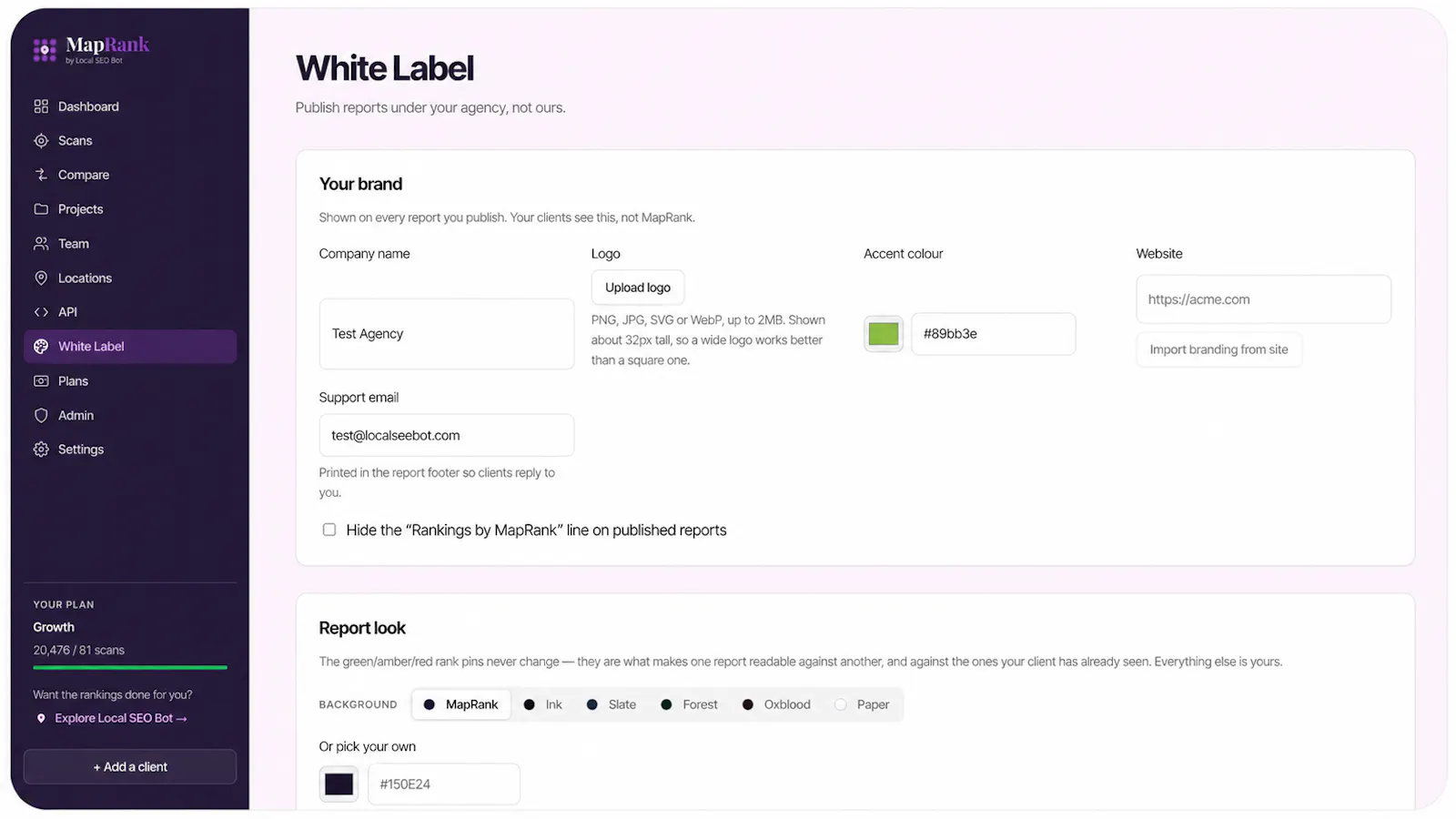Open the green accent colour swatch
The width and height of the screenshot is (1456, 819).
click(884, 334)
